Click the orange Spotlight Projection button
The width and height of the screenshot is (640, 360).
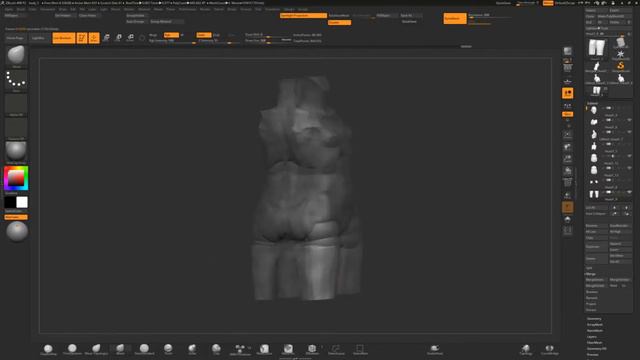pos(303,16)
